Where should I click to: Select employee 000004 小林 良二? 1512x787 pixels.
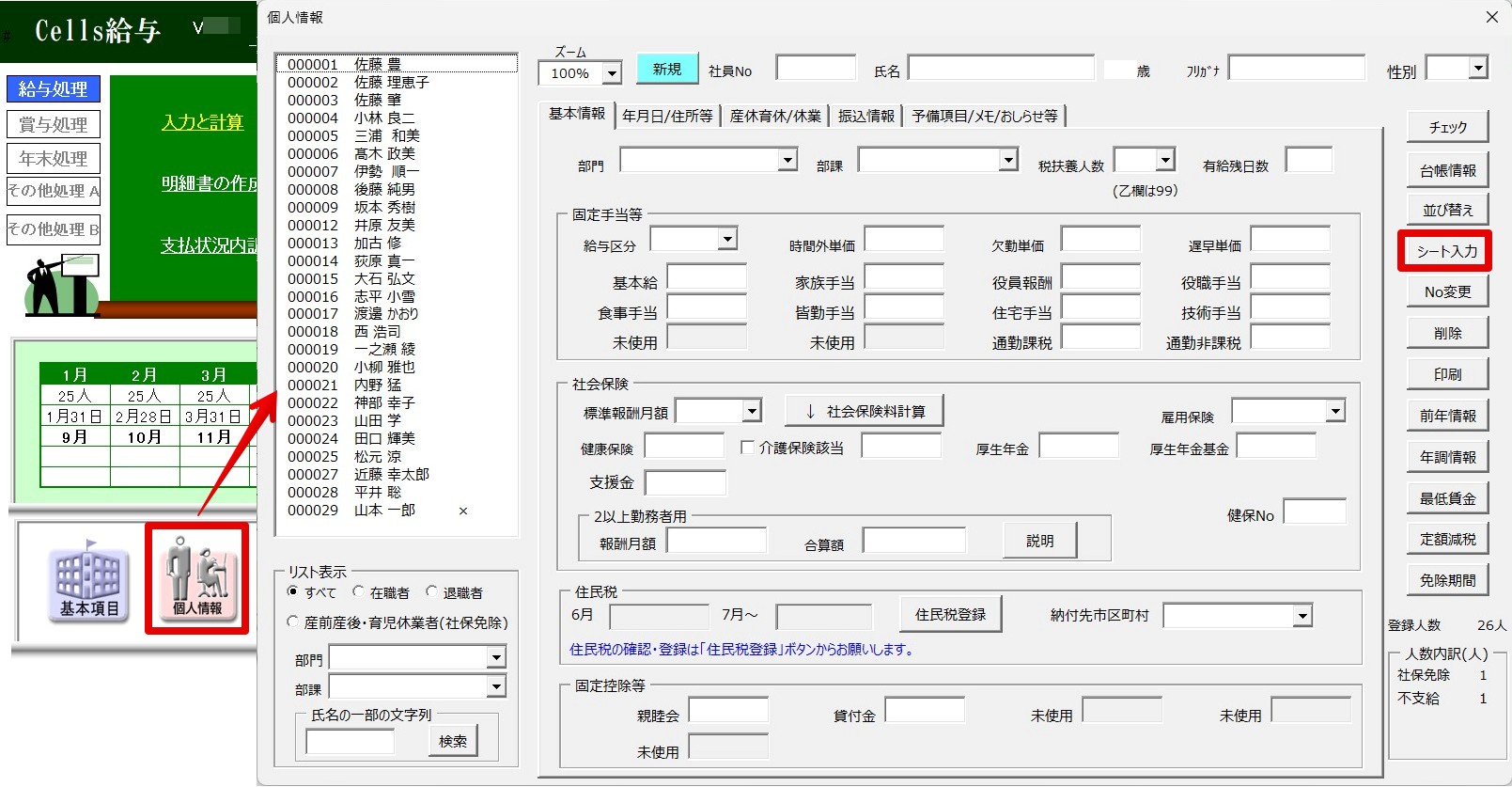(397, 118)
